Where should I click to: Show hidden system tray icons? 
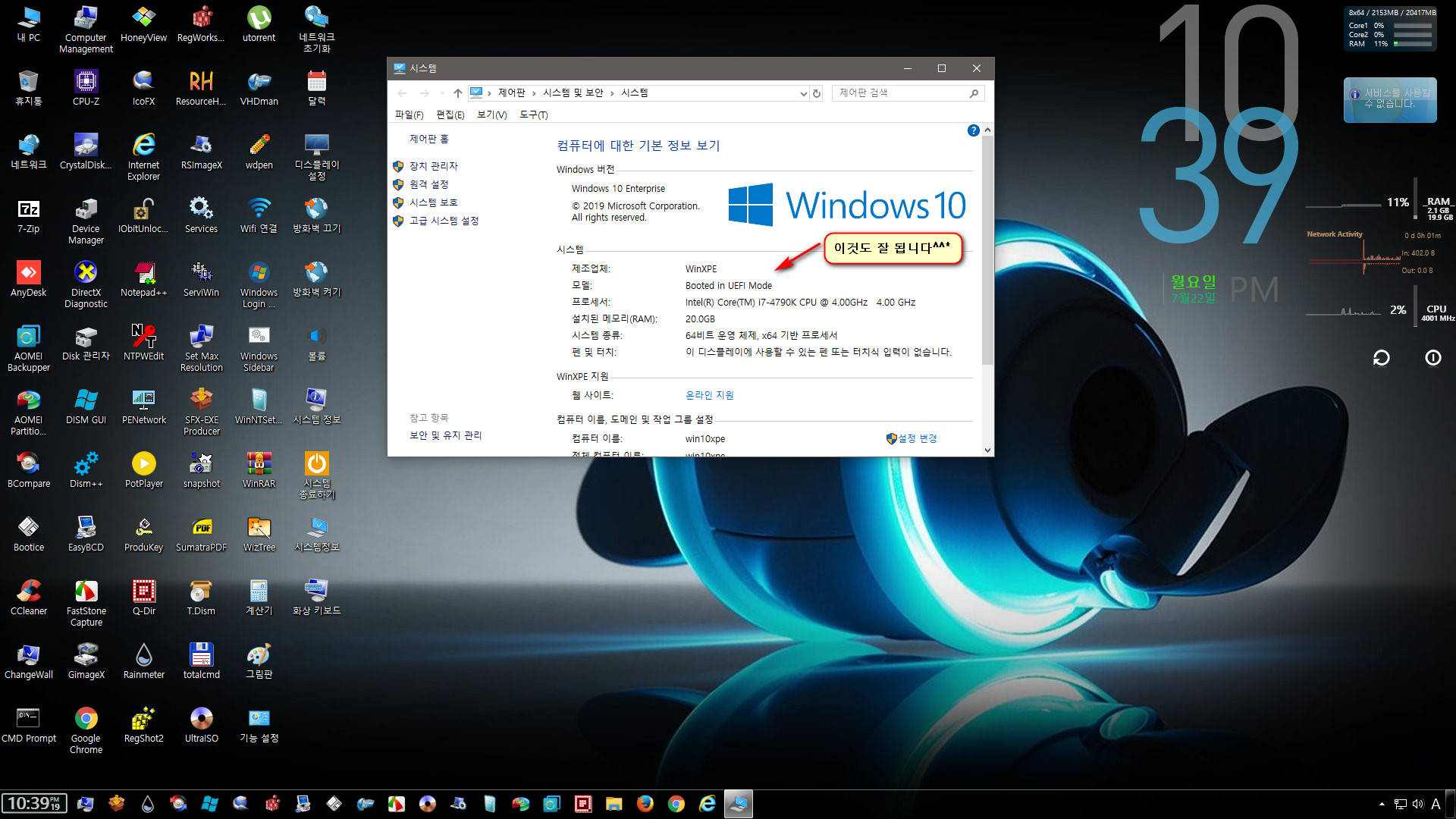[1382, 804]
